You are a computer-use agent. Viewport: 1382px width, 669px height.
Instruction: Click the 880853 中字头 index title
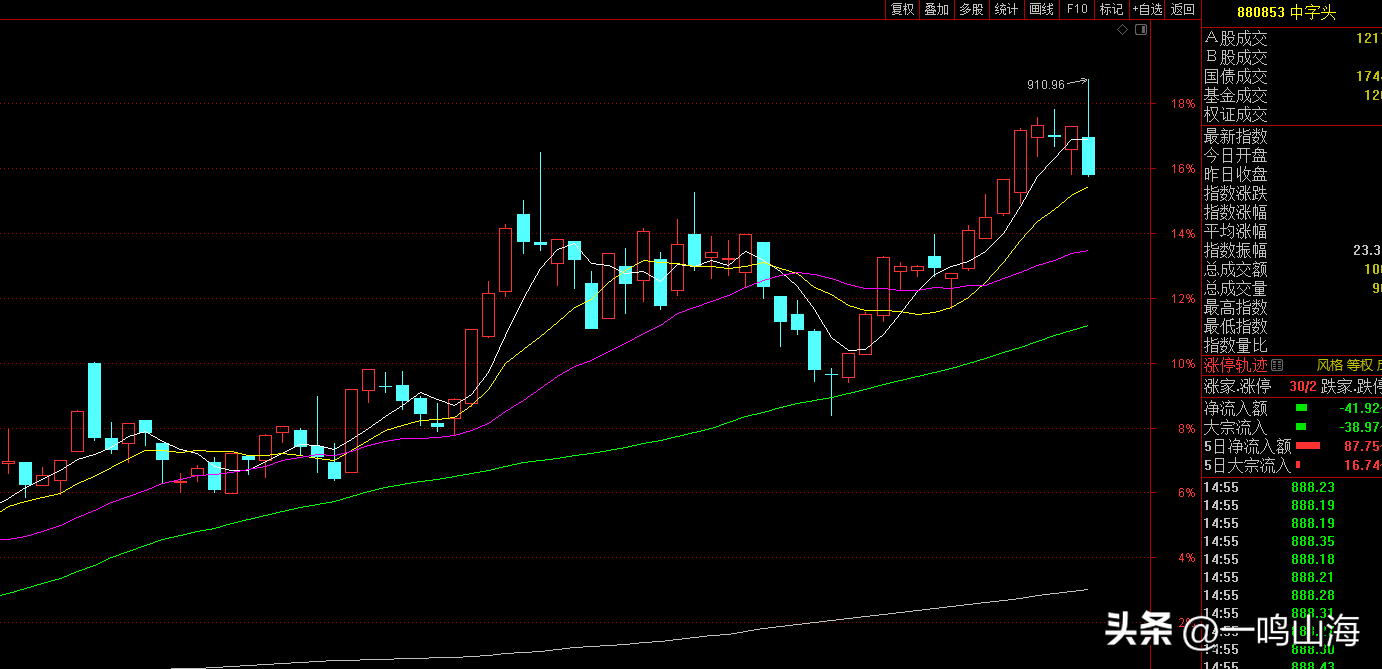coord(1286,12)
